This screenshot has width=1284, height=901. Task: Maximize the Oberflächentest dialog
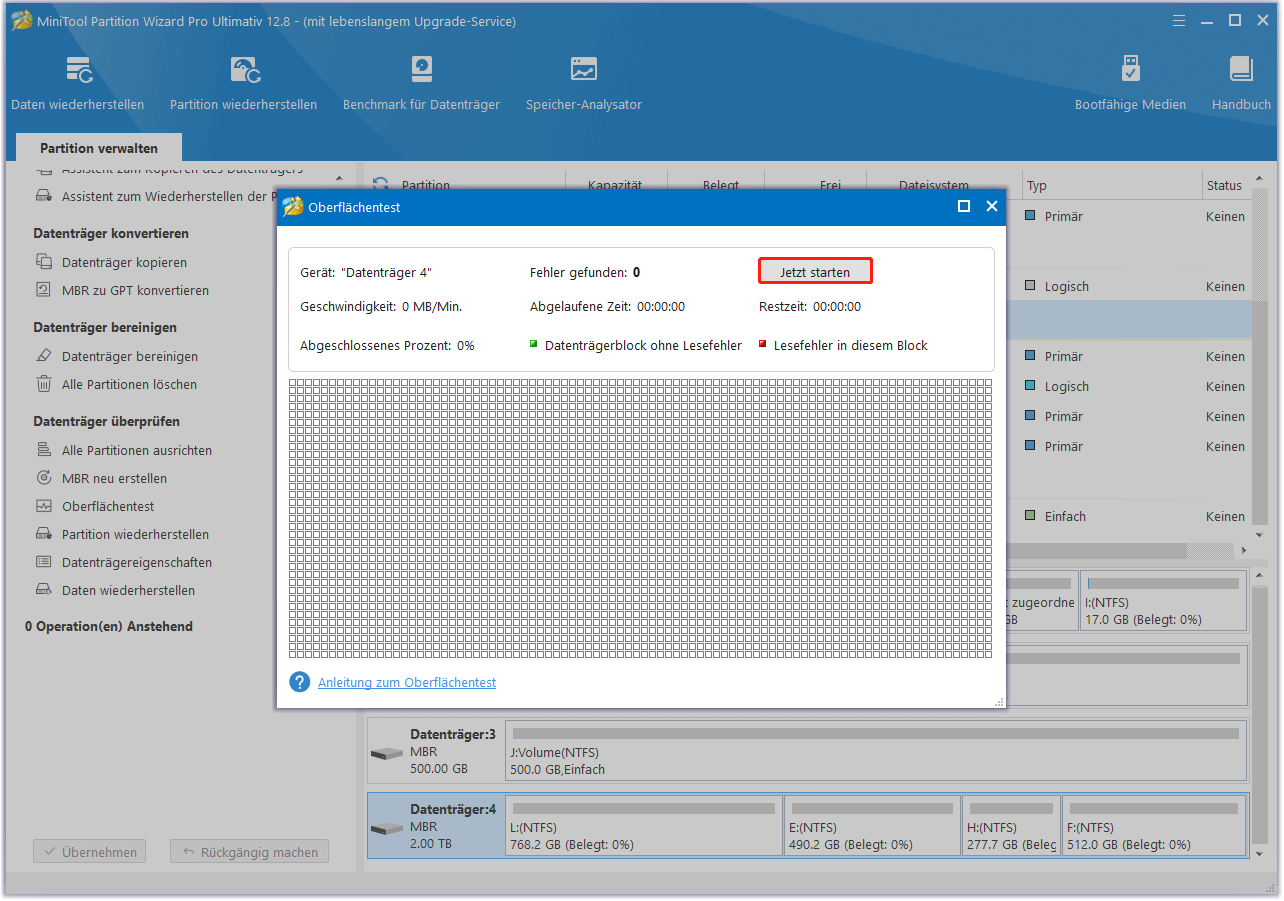(x=964, y=206)
